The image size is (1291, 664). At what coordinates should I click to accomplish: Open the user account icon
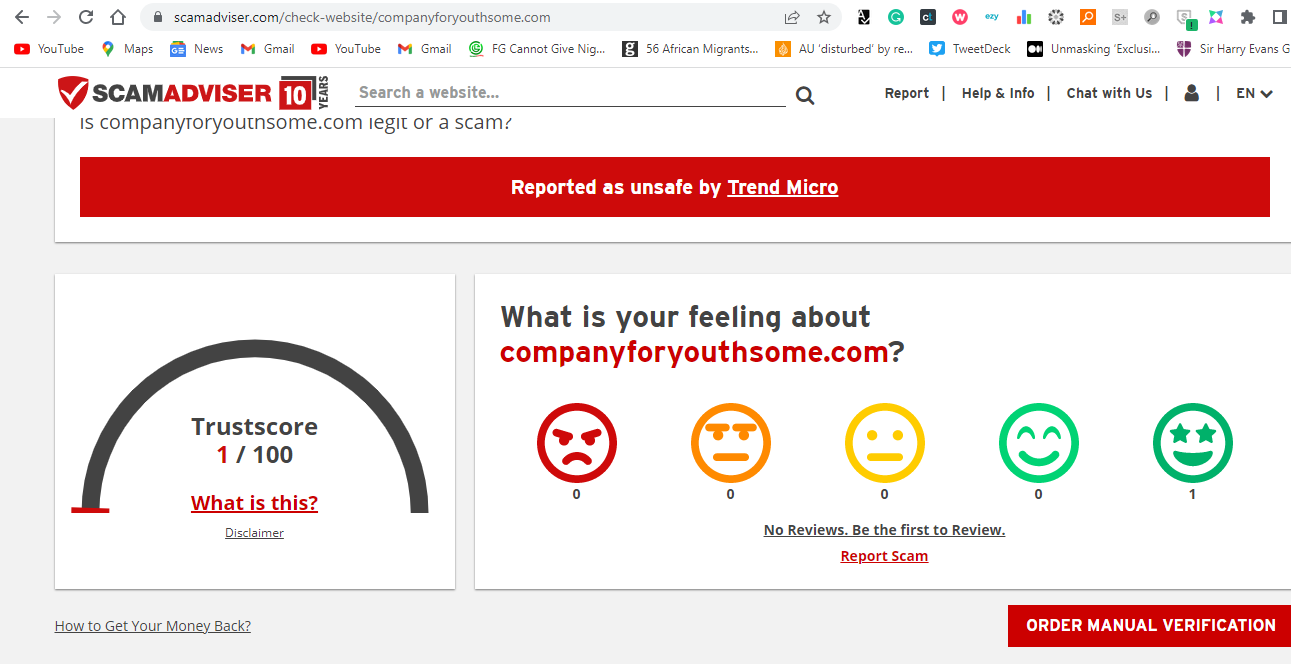[1191, 93]
